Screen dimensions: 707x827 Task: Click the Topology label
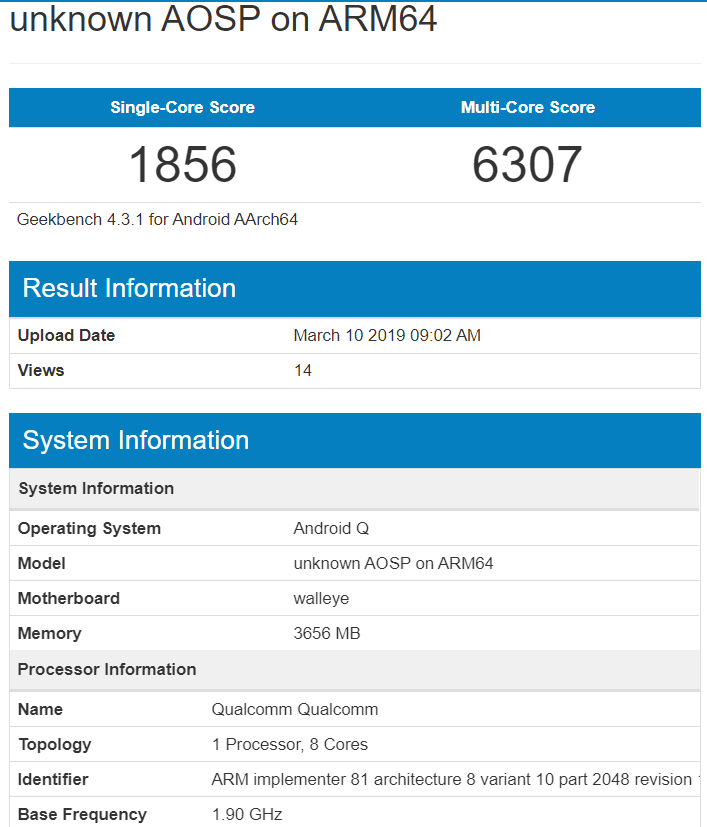tap(55, 745)
